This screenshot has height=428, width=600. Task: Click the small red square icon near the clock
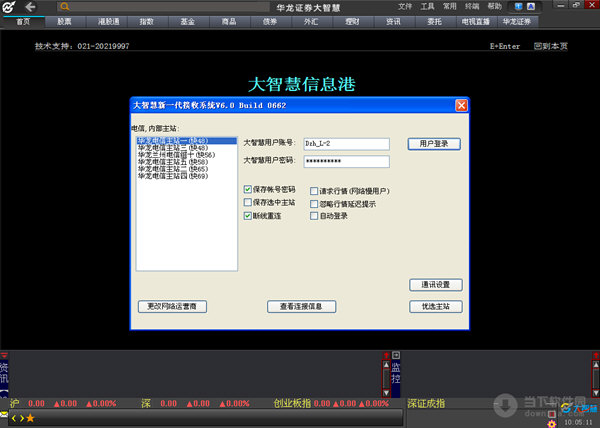(x=551, y=414)
